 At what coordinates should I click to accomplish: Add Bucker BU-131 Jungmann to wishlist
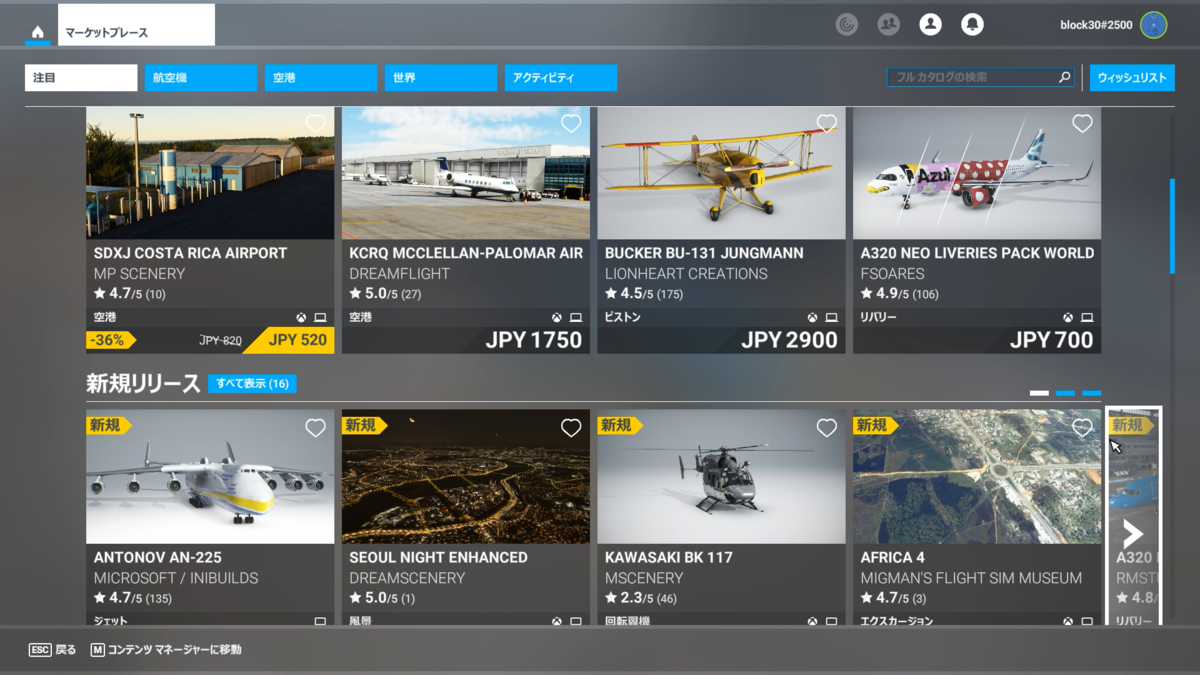click(827, 124)
